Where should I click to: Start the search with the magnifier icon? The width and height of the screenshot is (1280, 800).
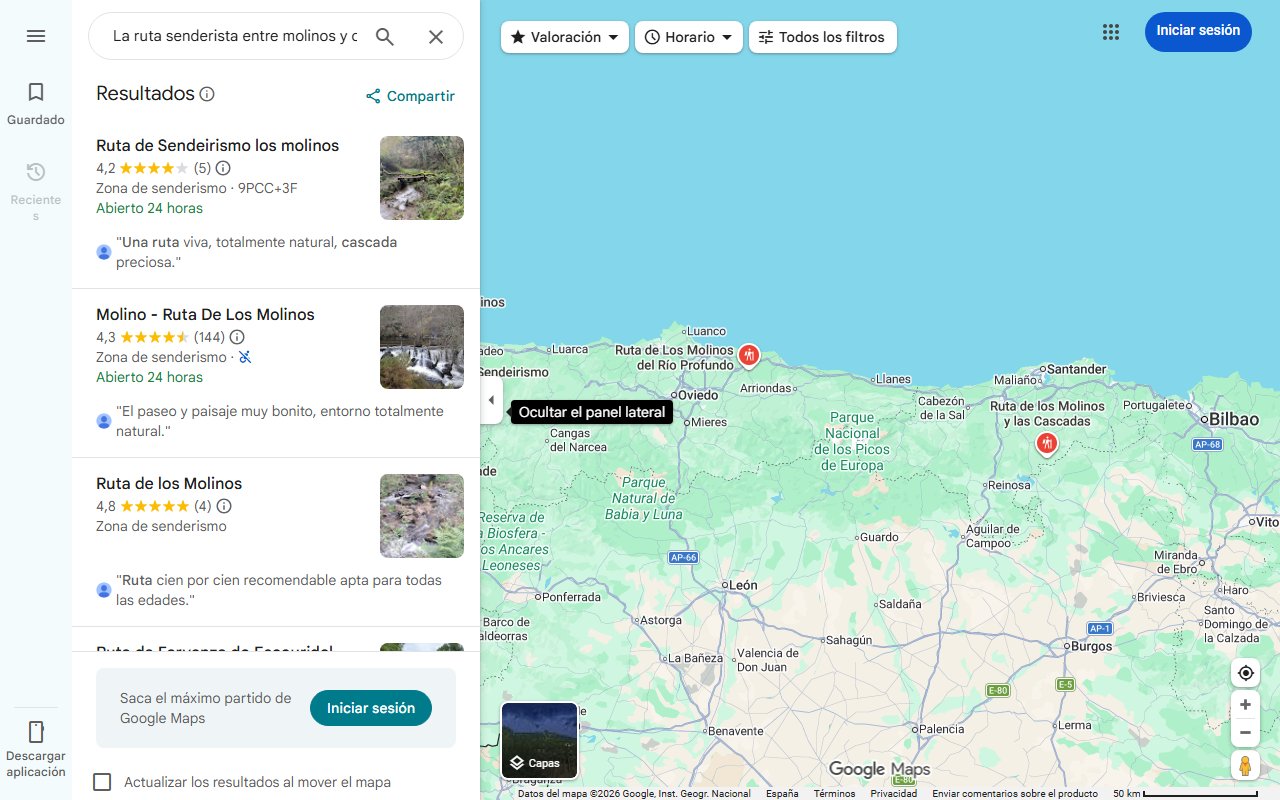click(x=385, y=36)
